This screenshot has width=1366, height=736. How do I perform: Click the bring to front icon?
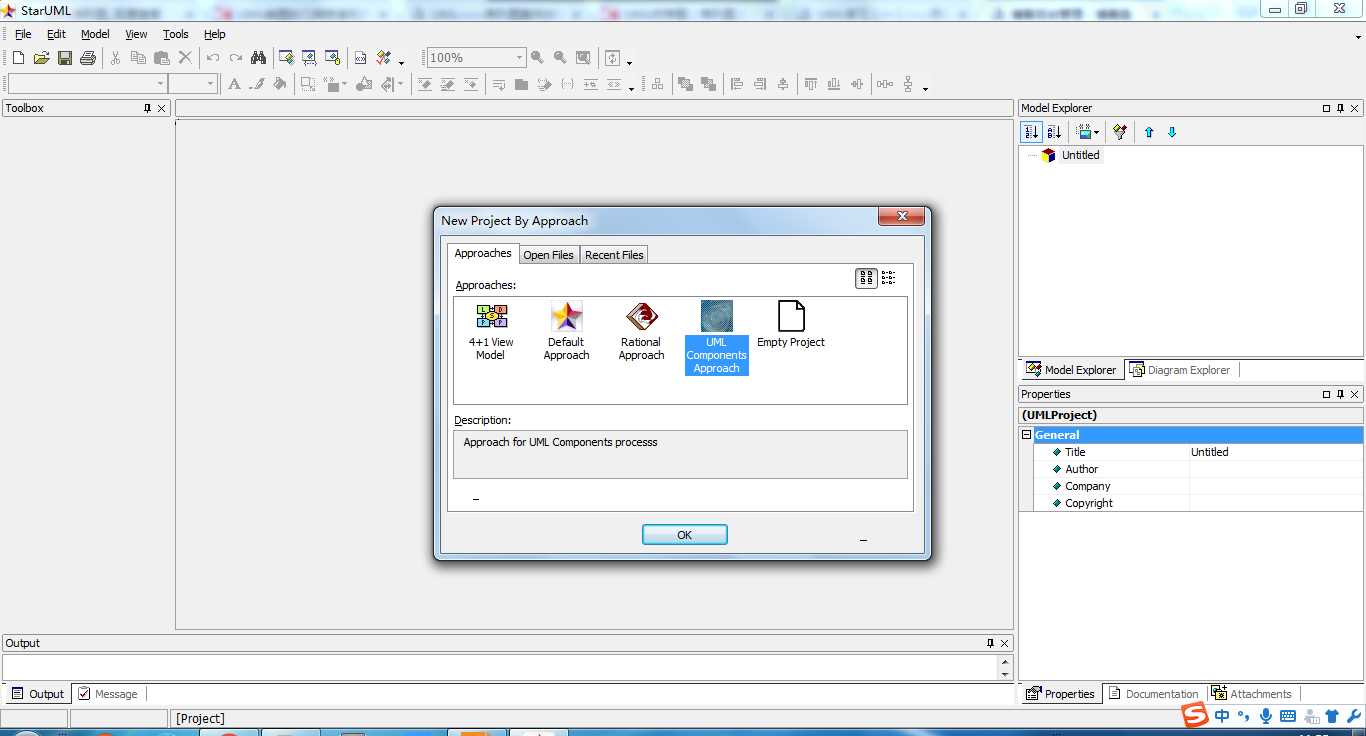coord(685,84)
